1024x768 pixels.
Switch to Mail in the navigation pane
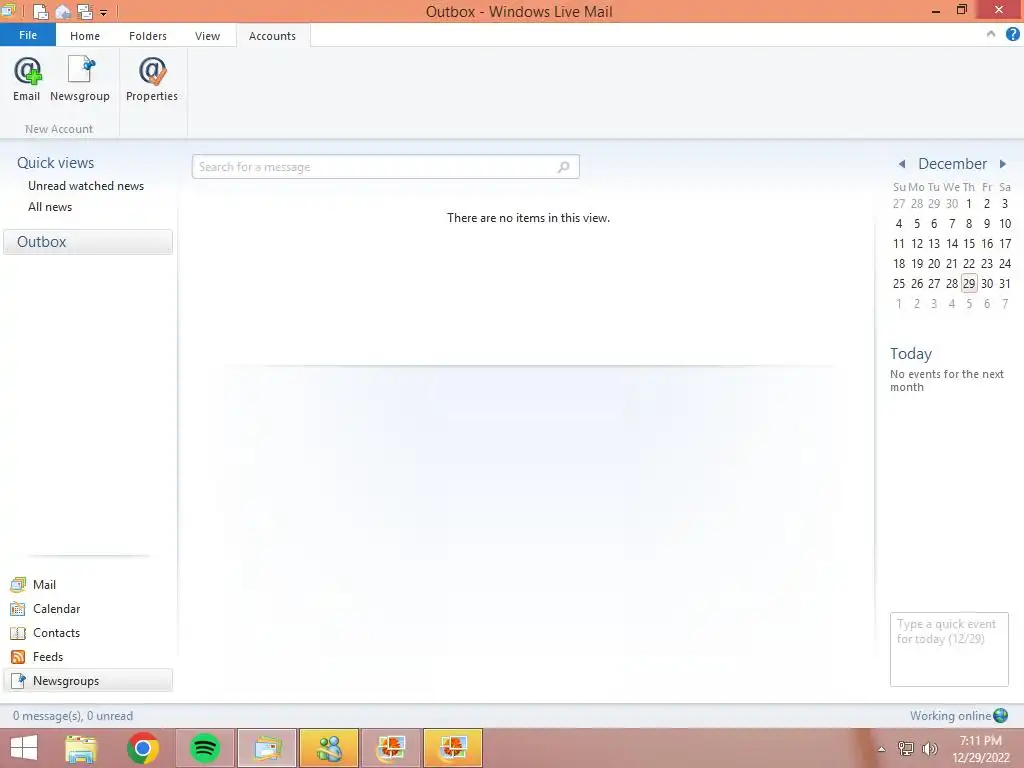tap(44, 584)
